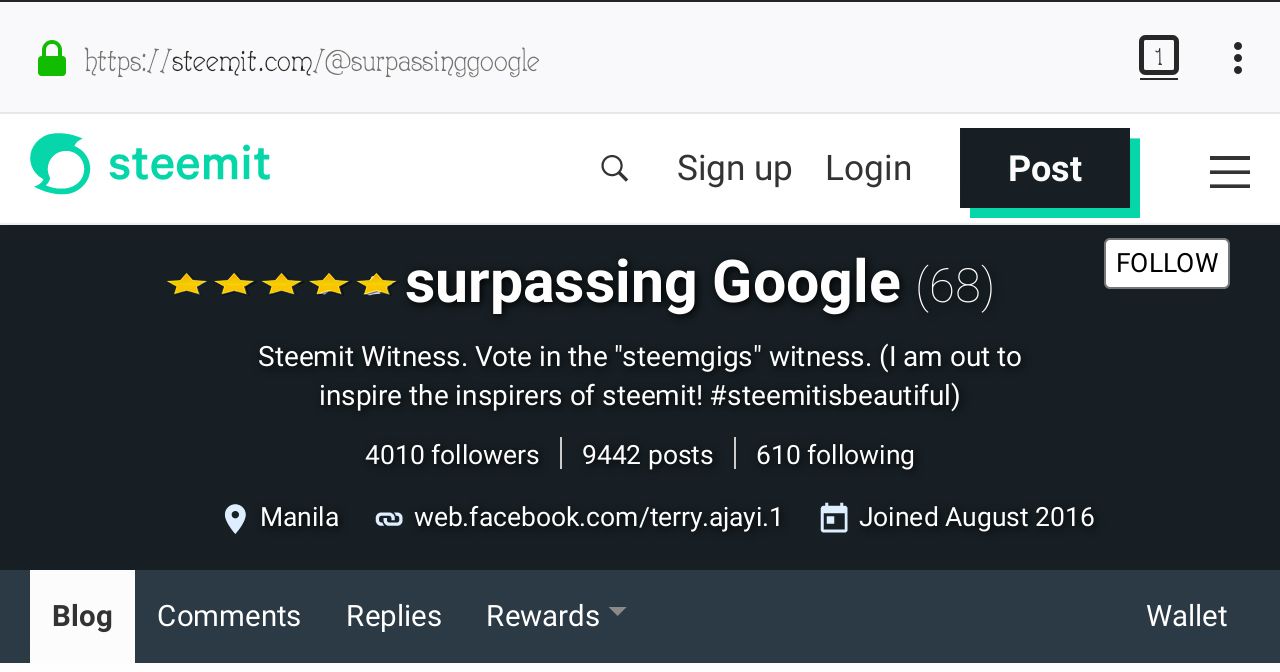The height and width of the screenshot is (672, 1280).
Task: Follow the surpassing Google account
Action: tap(1167, 263)
